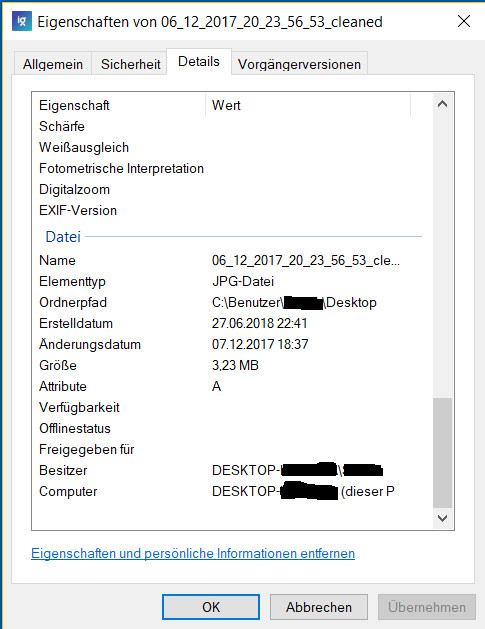Click the vertical scrollbar thumb
The image size is (485, 629).
pyautogui.click(x=442, y=453)
